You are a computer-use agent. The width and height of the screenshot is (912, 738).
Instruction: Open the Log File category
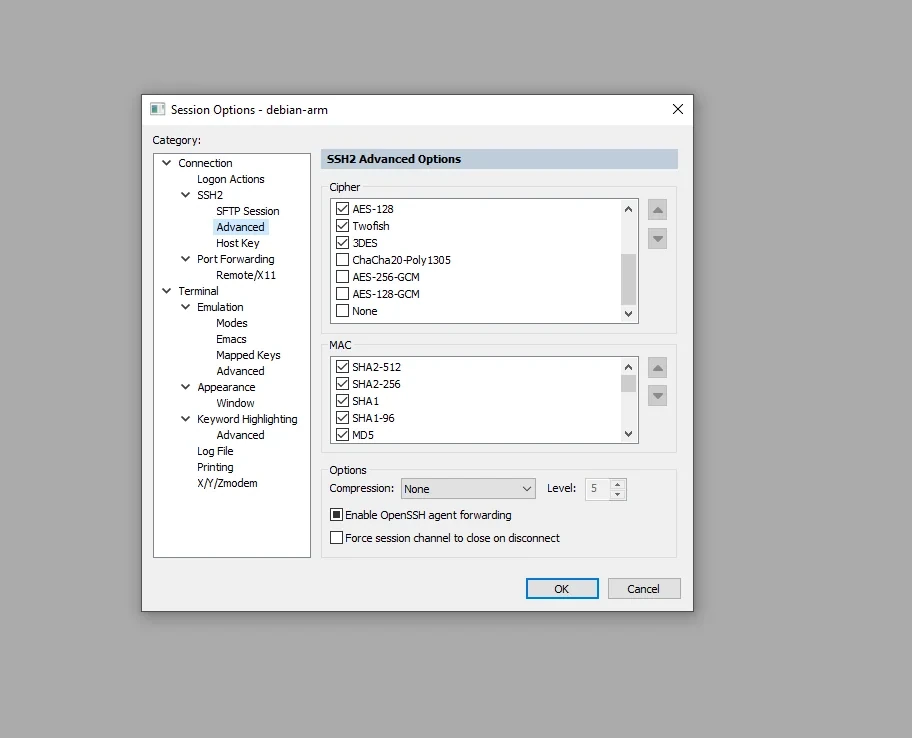tap(215, 451)
